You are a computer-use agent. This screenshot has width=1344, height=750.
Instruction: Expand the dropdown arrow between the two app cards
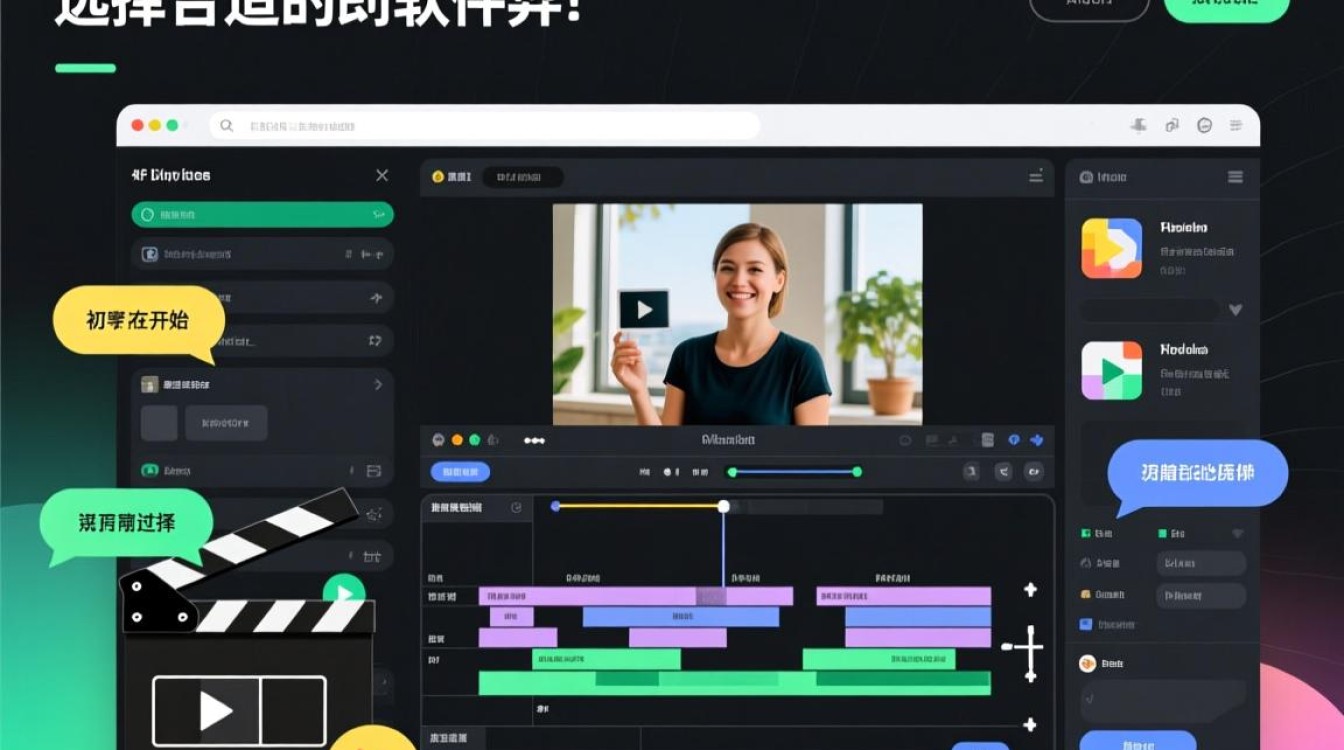coord(1235,310)
